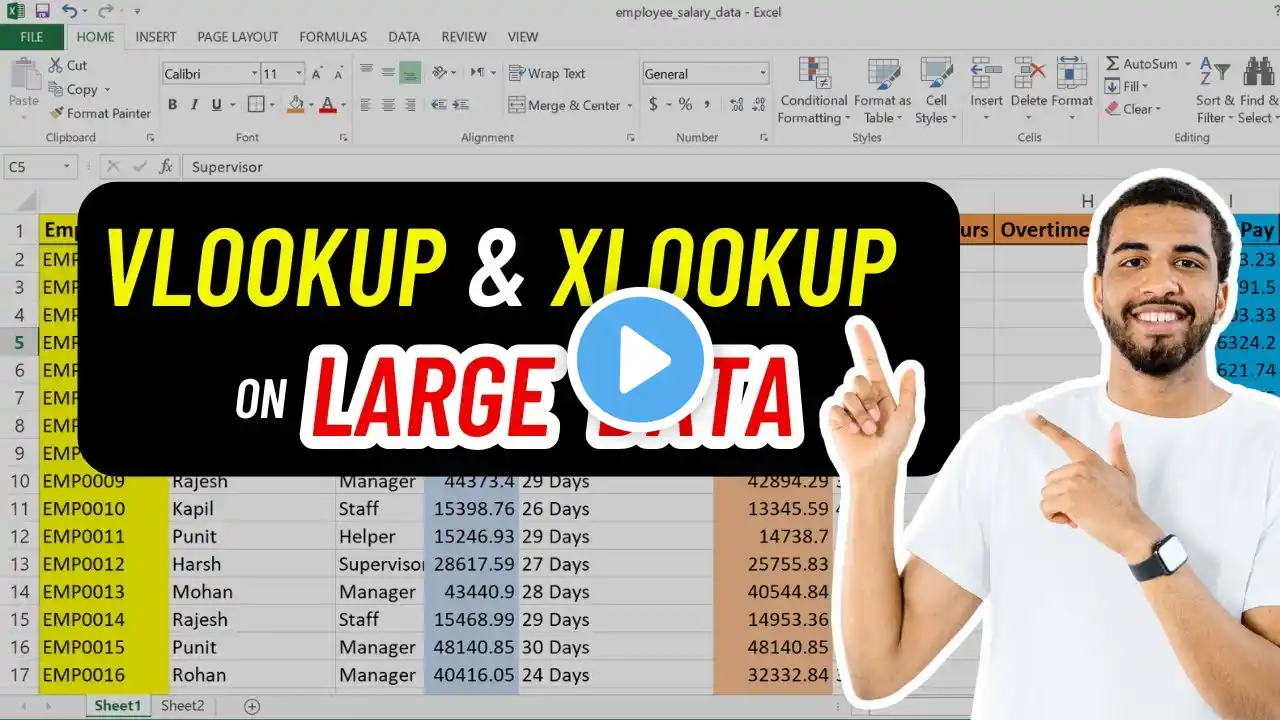
Task: Expand the Conditional Formatting menu
Action: 814,91
